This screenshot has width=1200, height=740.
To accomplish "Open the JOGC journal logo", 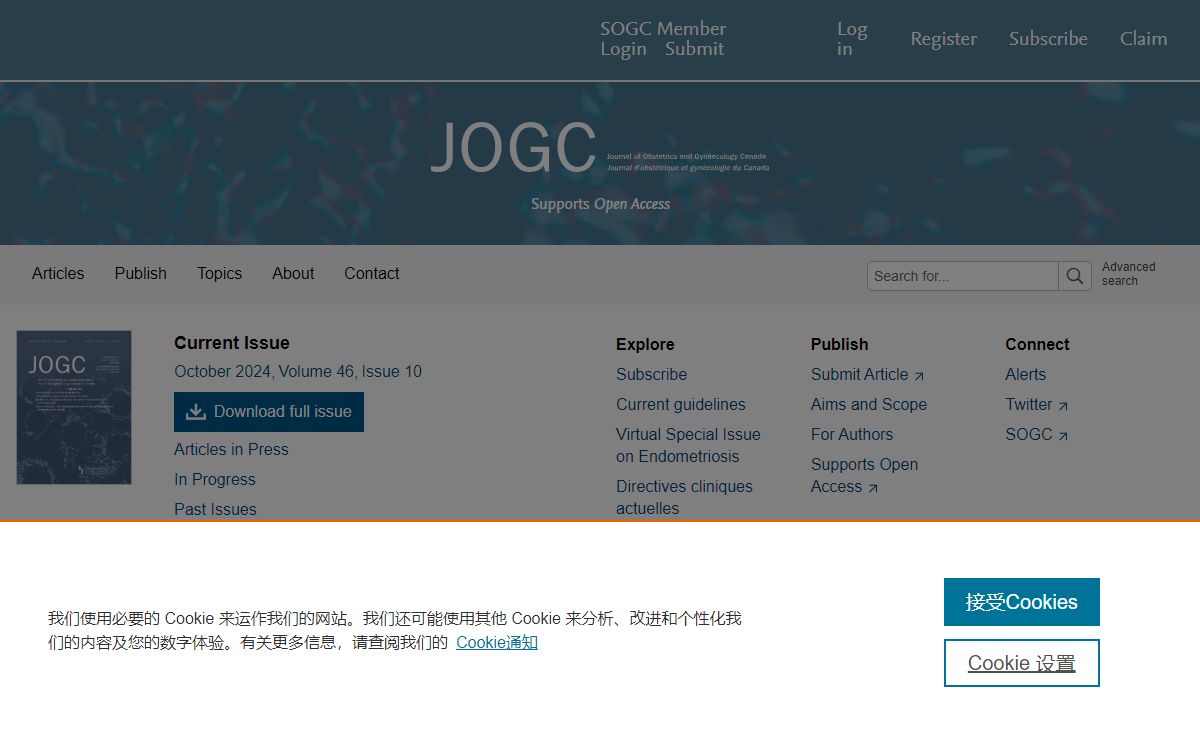I will point(600,148).
